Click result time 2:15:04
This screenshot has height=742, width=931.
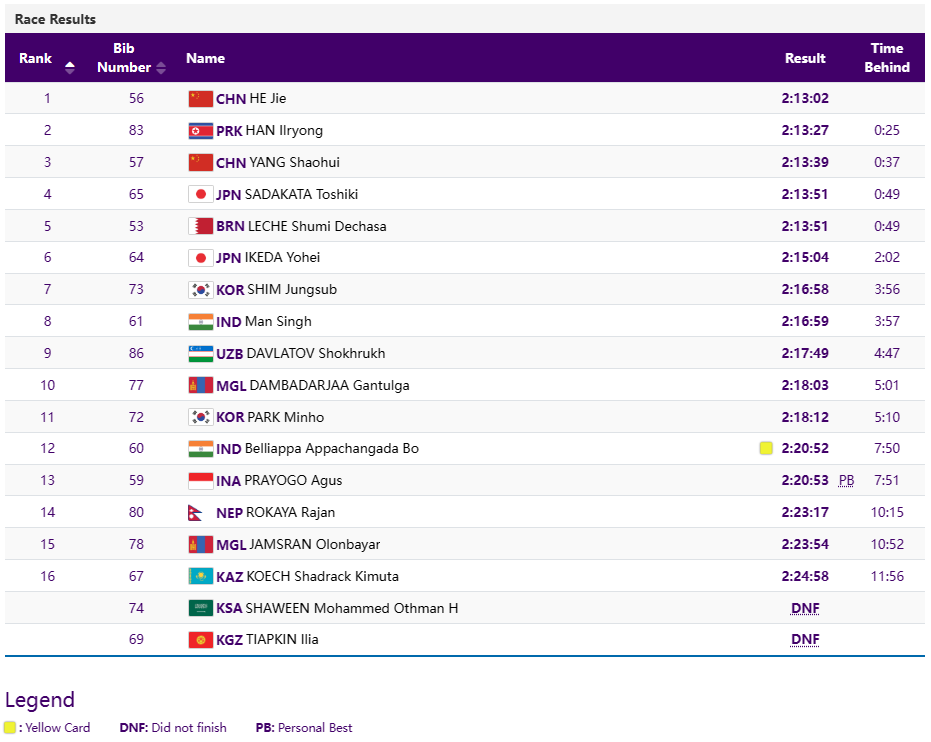(805, 258)
